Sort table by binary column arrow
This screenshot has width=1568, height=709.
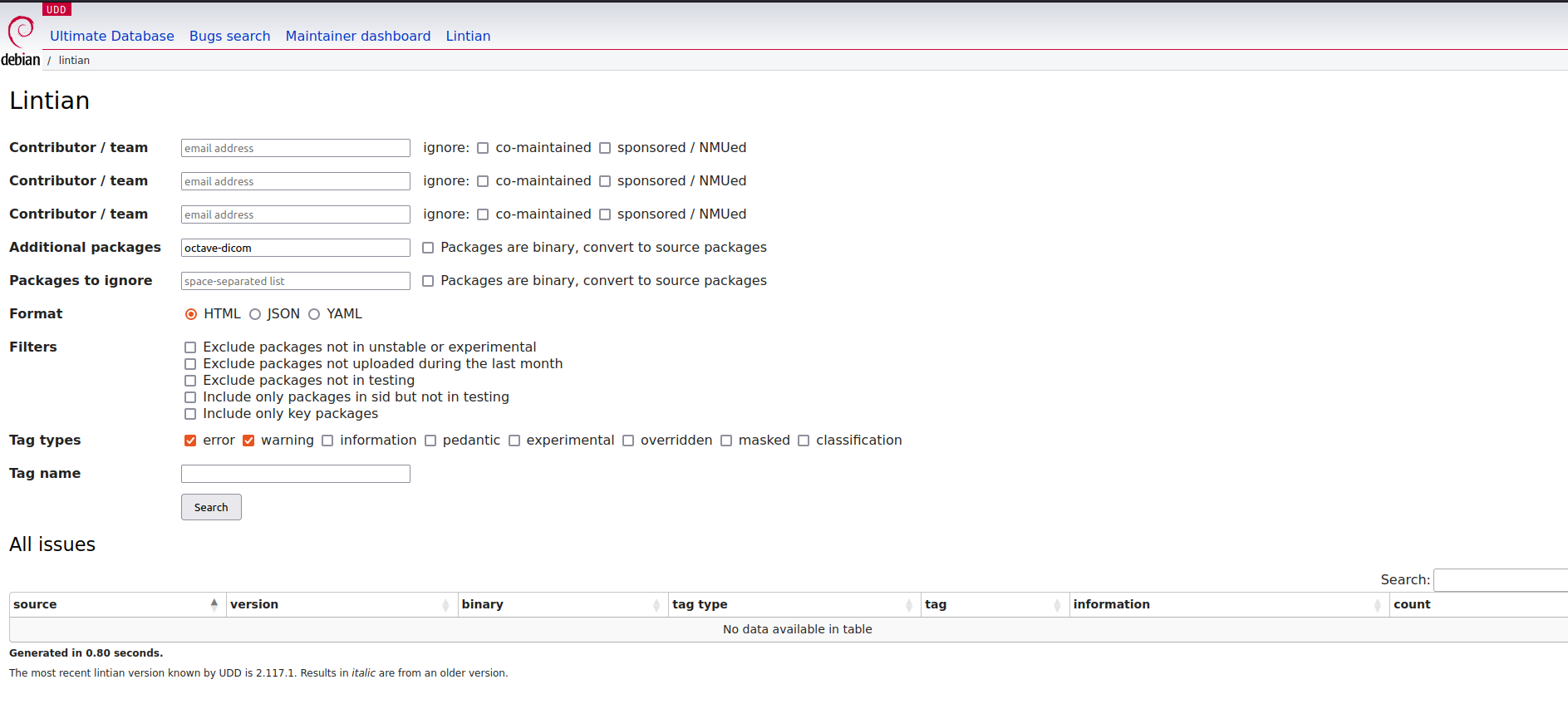656,605
